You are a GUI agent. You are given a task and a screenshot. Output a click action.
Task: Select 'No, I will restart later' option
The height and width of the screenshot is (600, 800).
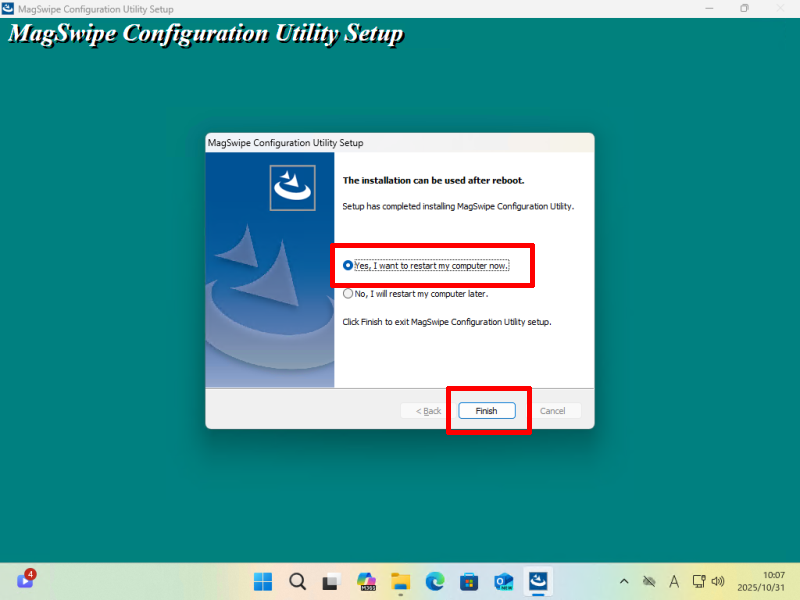(x=348, y=294)
